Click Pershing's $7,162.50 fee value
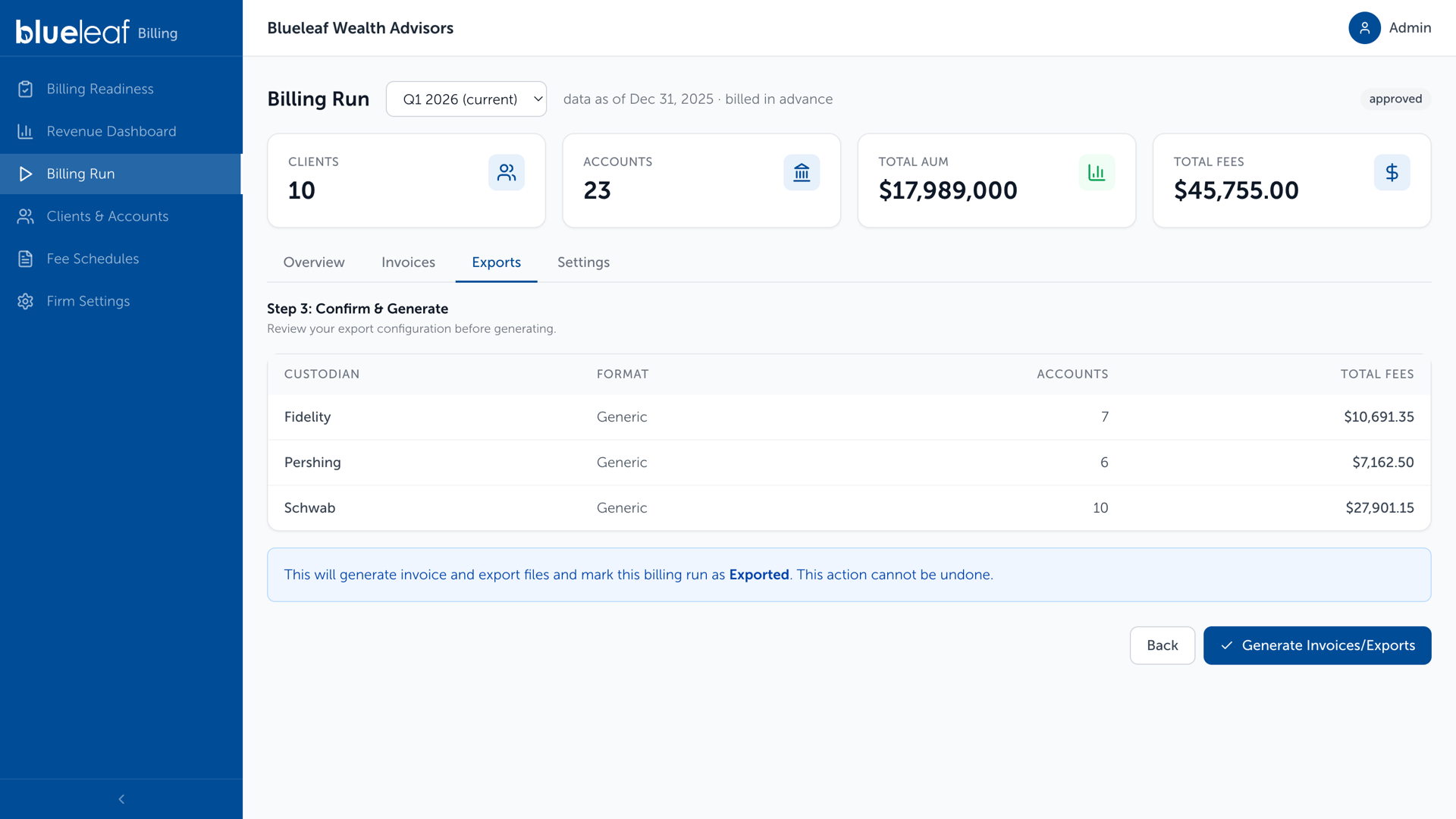Image resolution: width=1456 pixels, height=819 pixels. coord(1382,463)
